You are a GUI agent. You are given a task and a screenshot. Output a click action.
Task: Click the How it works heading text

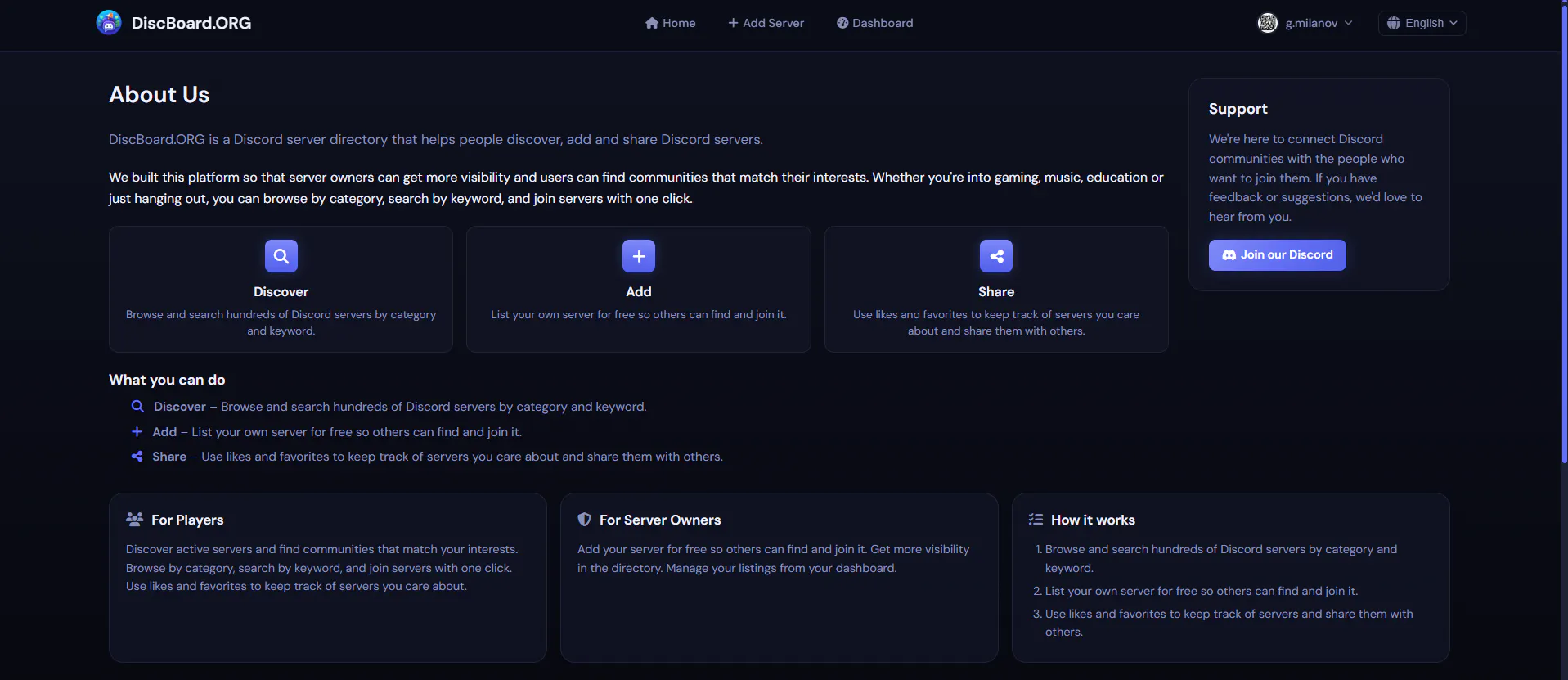[1093, 520]
